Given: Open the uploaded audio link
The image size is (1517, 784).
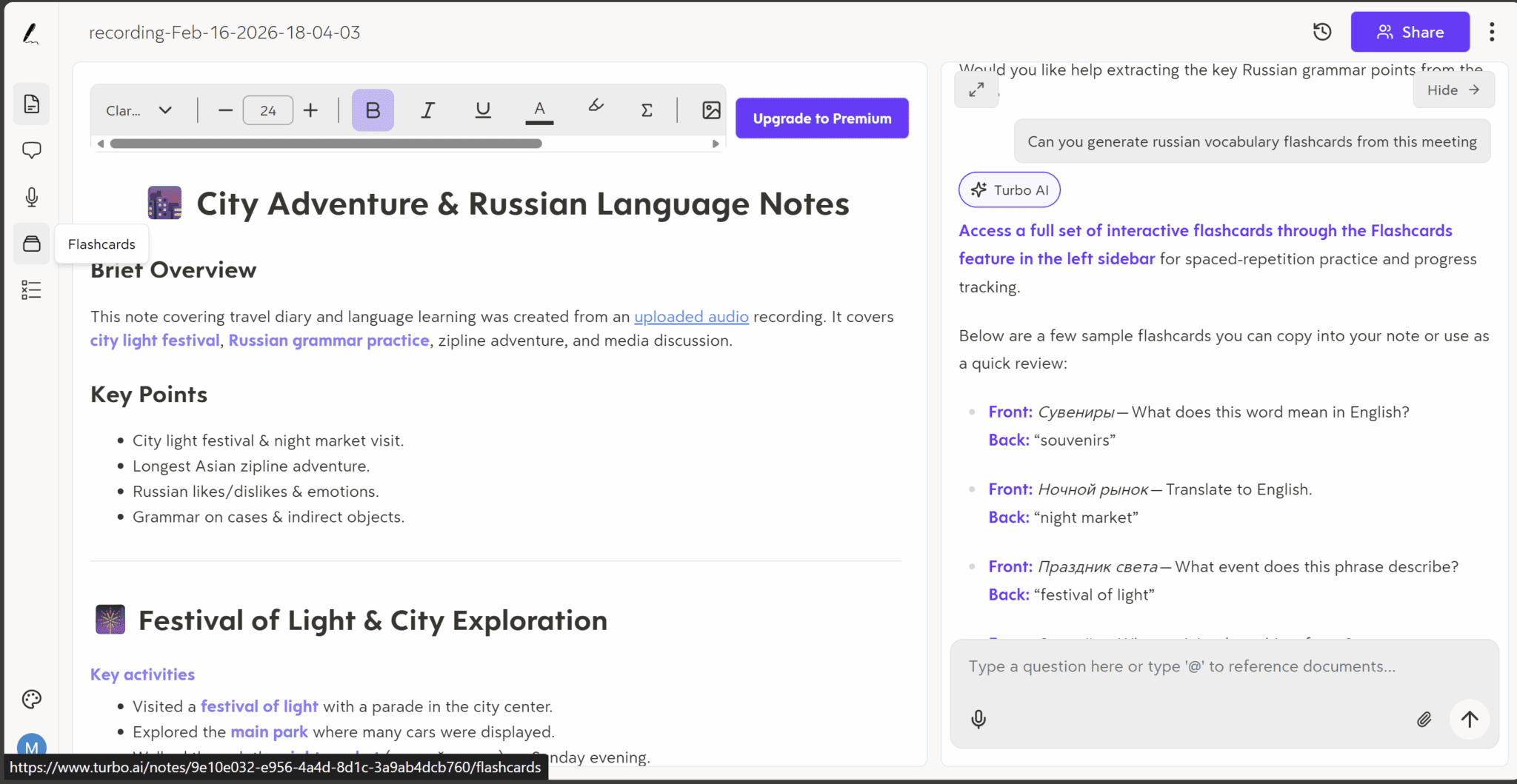Looking at the screenshot, I should coord(690,316).
